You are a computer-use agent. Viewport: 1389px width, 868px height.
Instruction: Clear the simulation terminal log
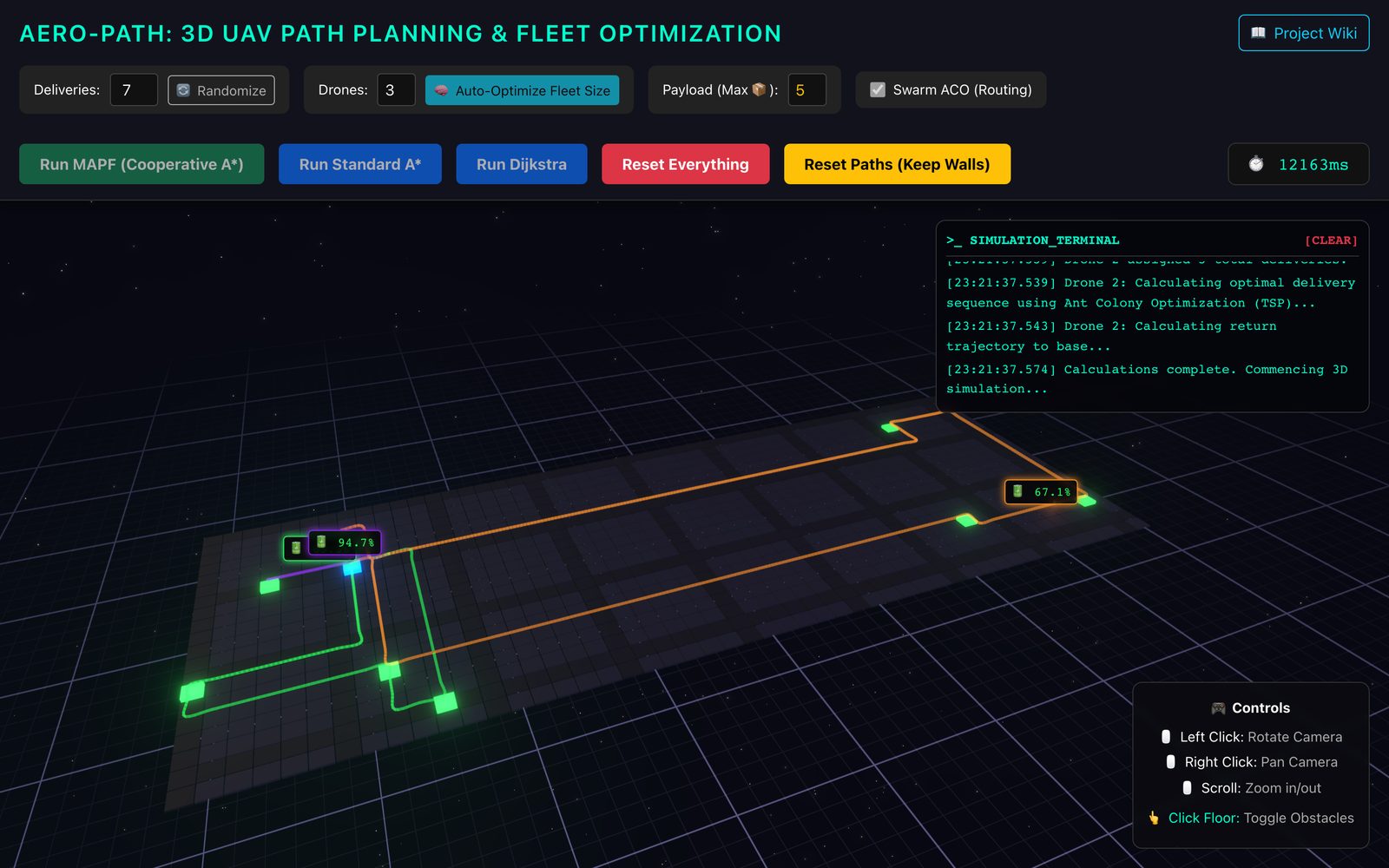(1331, 240)
